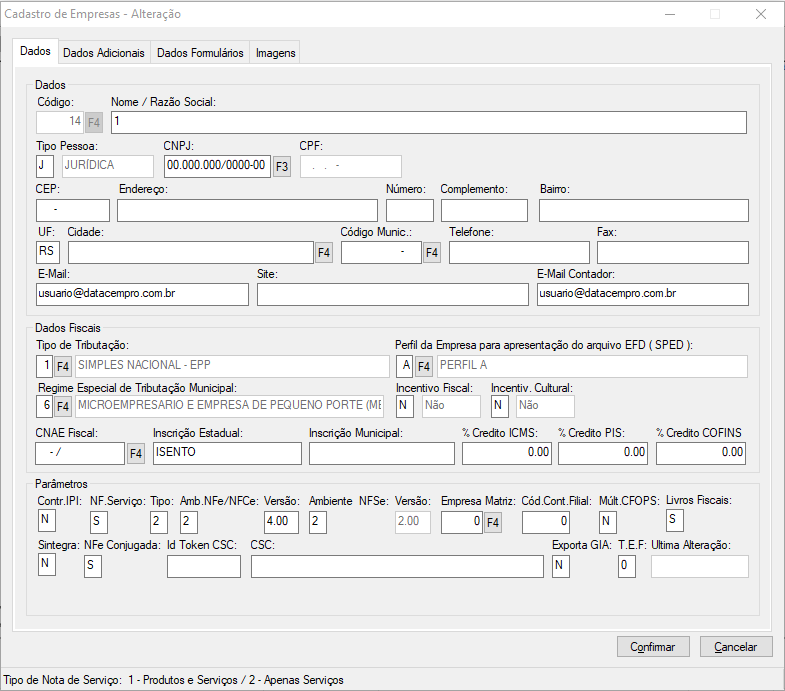Select the NF.Serviço box
785x691 pixels.
pyautogui.click(x=99, y=522)
